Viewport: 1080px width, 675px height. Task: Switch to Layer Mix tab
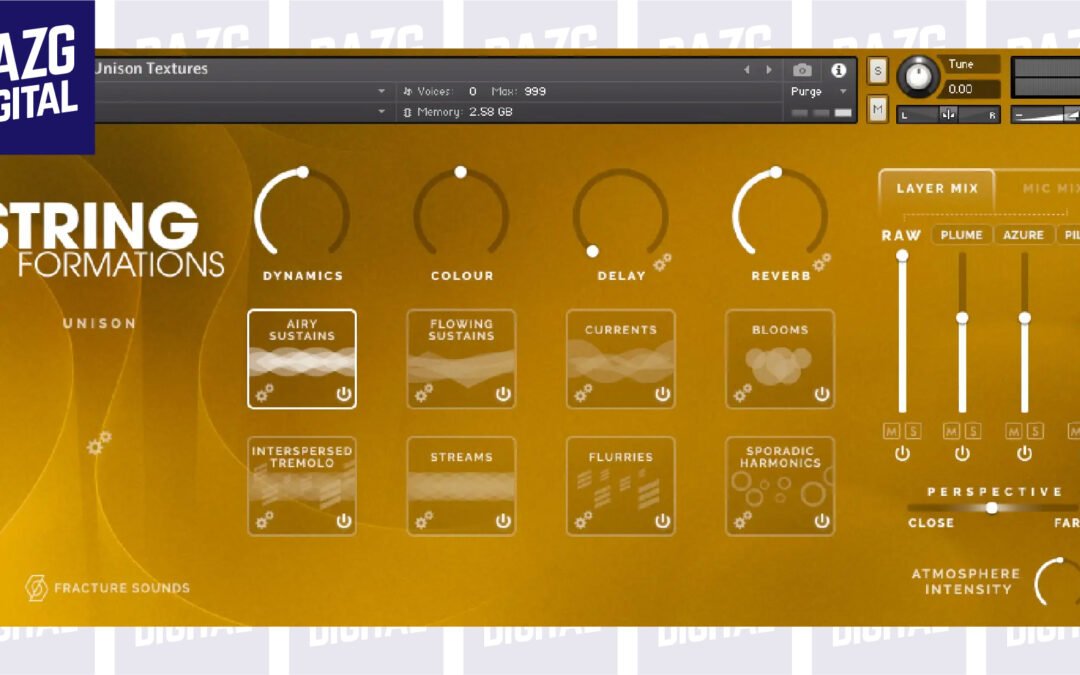(x=937, y=189)
